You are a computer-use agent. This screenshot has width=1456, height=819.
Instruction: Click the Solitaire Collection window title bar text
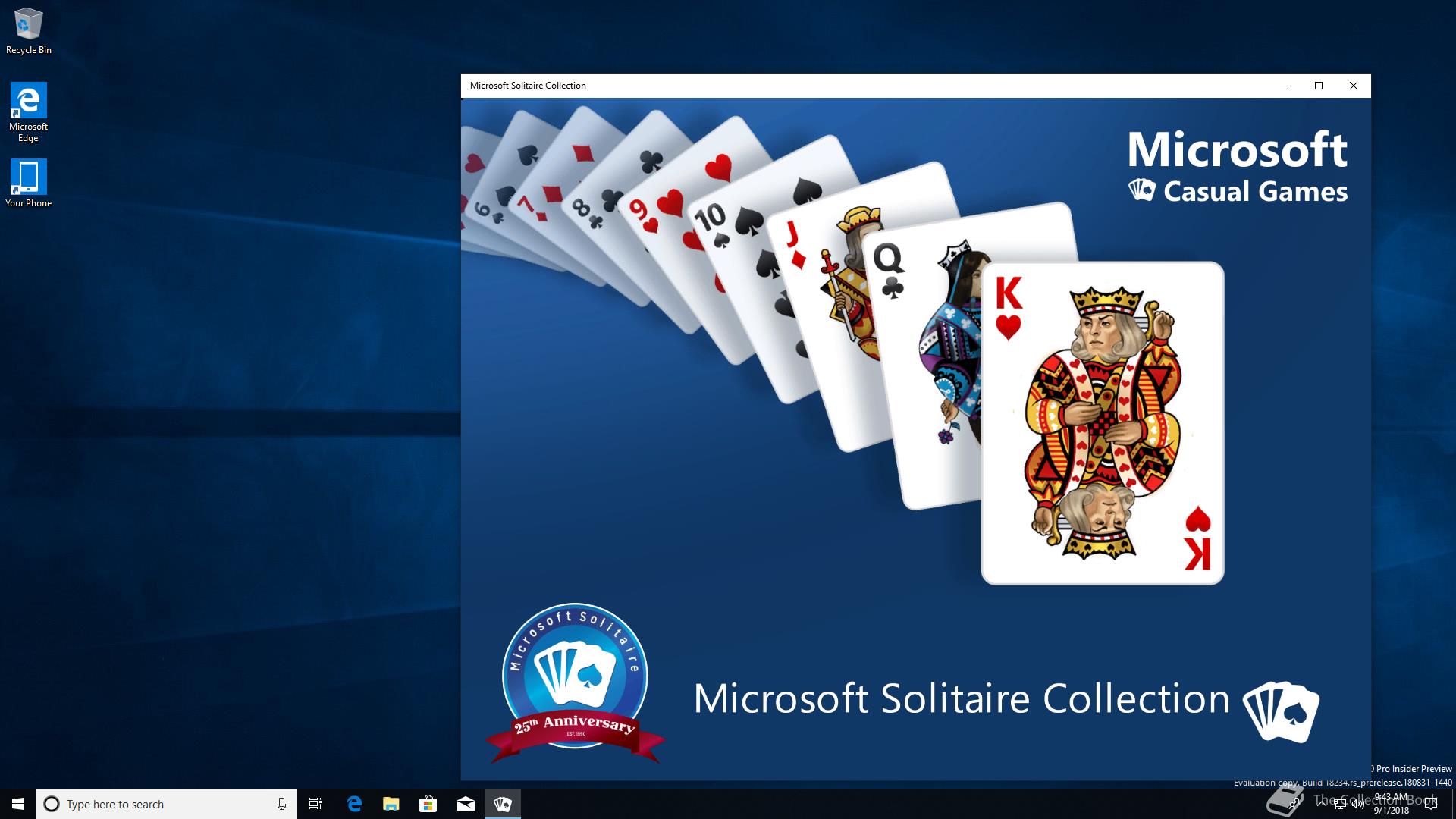[x=528, y=86]
